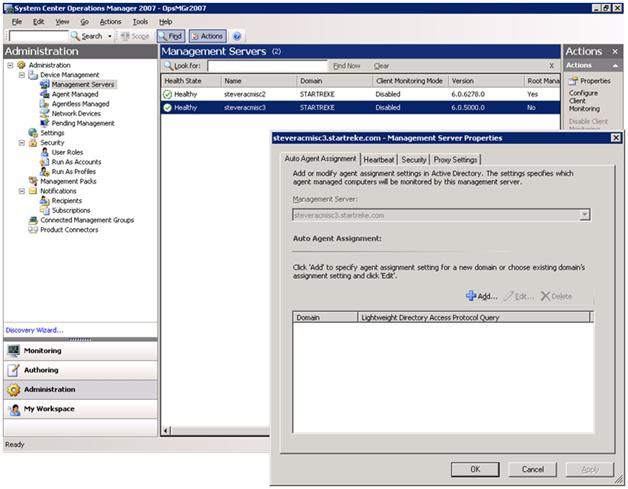Click the My Workspace person icon
The width and height of the screenshot is (628, 489).
pos(14,409)
